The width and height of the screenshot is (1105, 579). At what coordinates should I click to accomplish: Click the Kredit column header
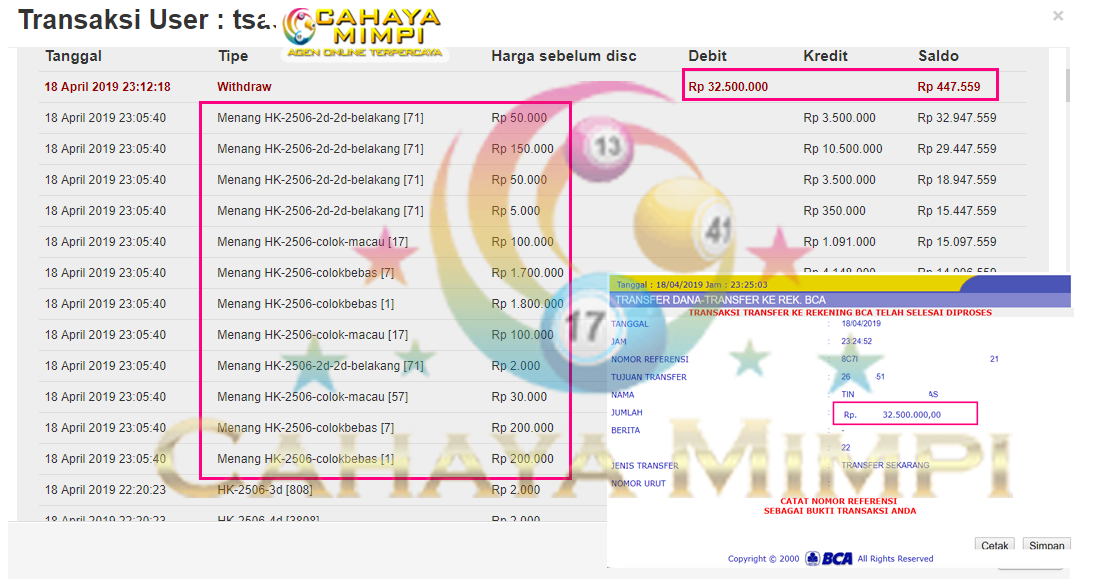825,56
